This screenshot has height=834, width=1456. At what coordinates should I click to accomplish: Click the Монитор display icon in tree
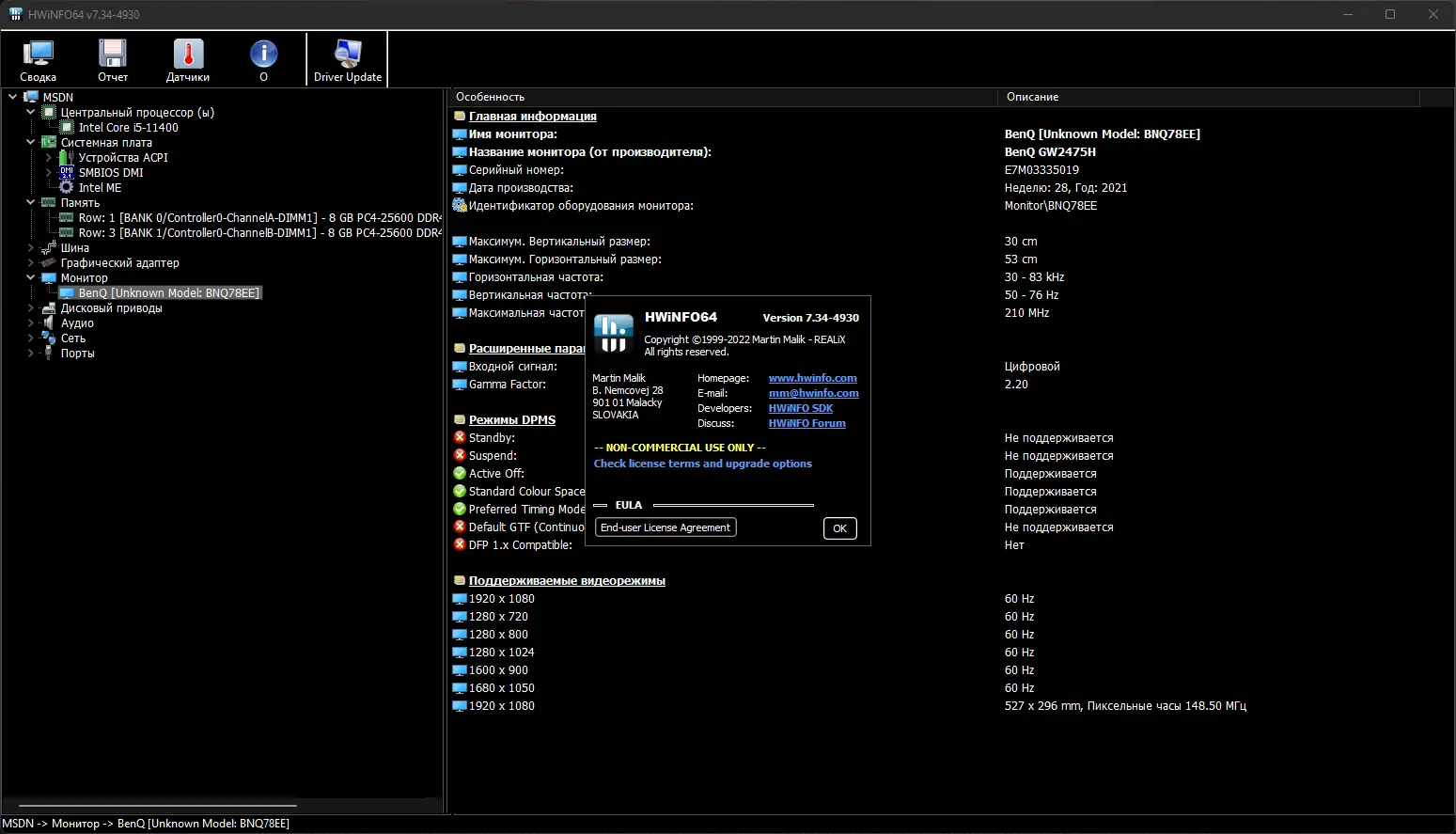pyautogui.click(x=49, y=278)
